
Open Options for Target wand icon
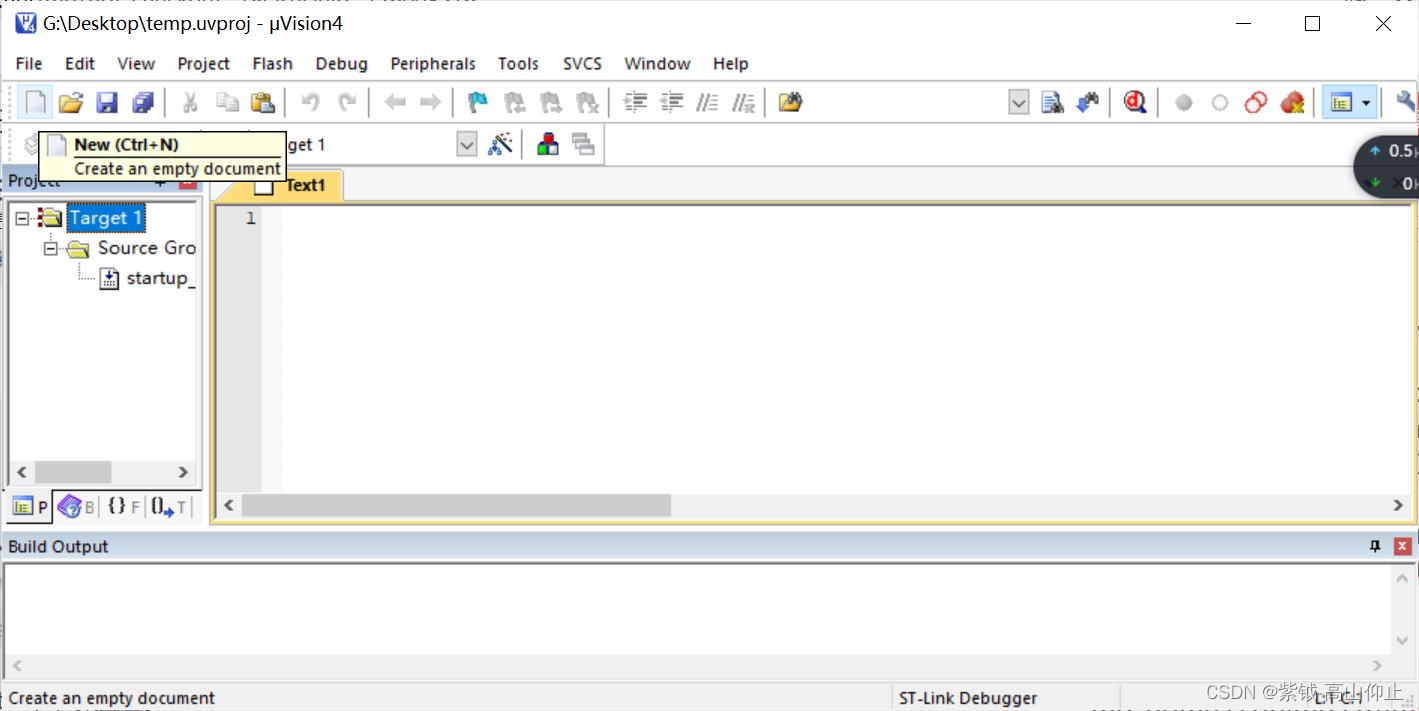click(500, 144)
